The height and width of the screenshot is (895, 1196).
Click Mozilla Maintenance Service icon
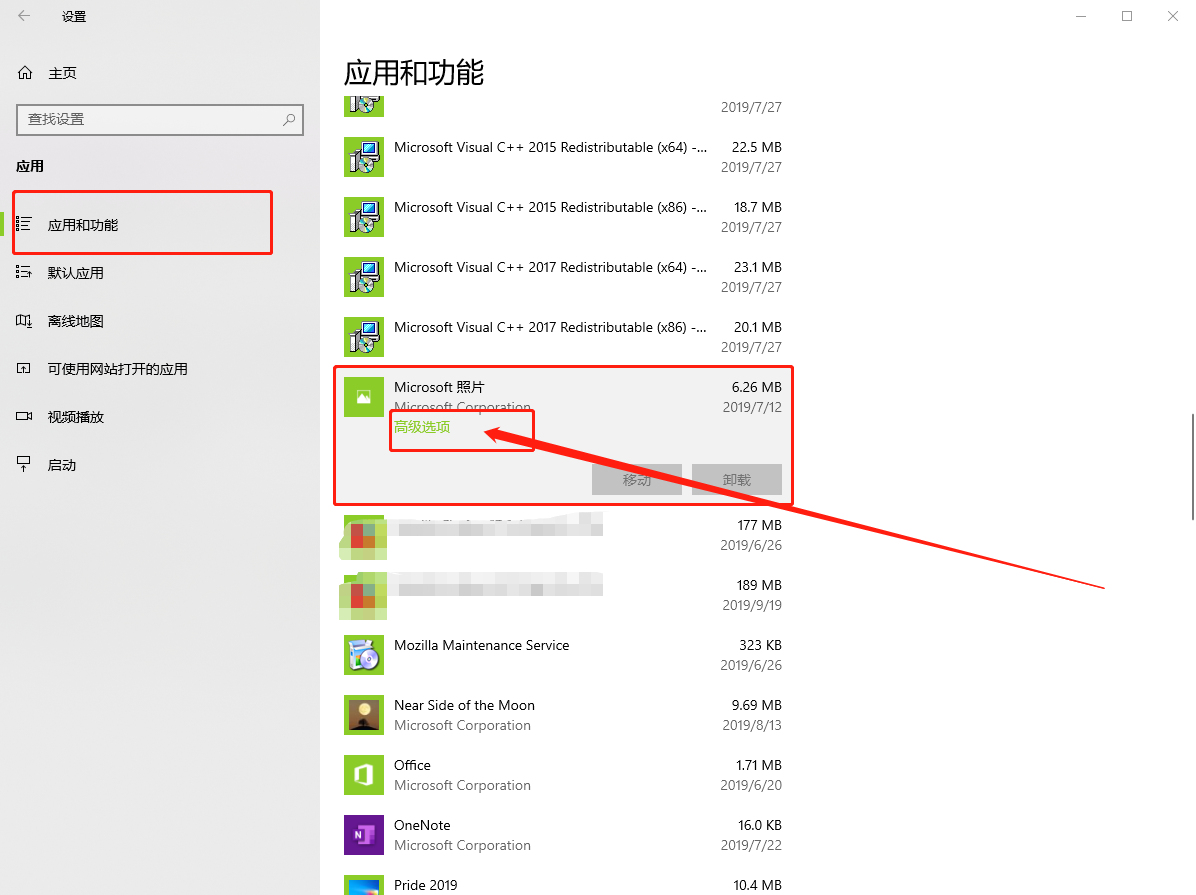pyautogui.click(x=364, y=655)
